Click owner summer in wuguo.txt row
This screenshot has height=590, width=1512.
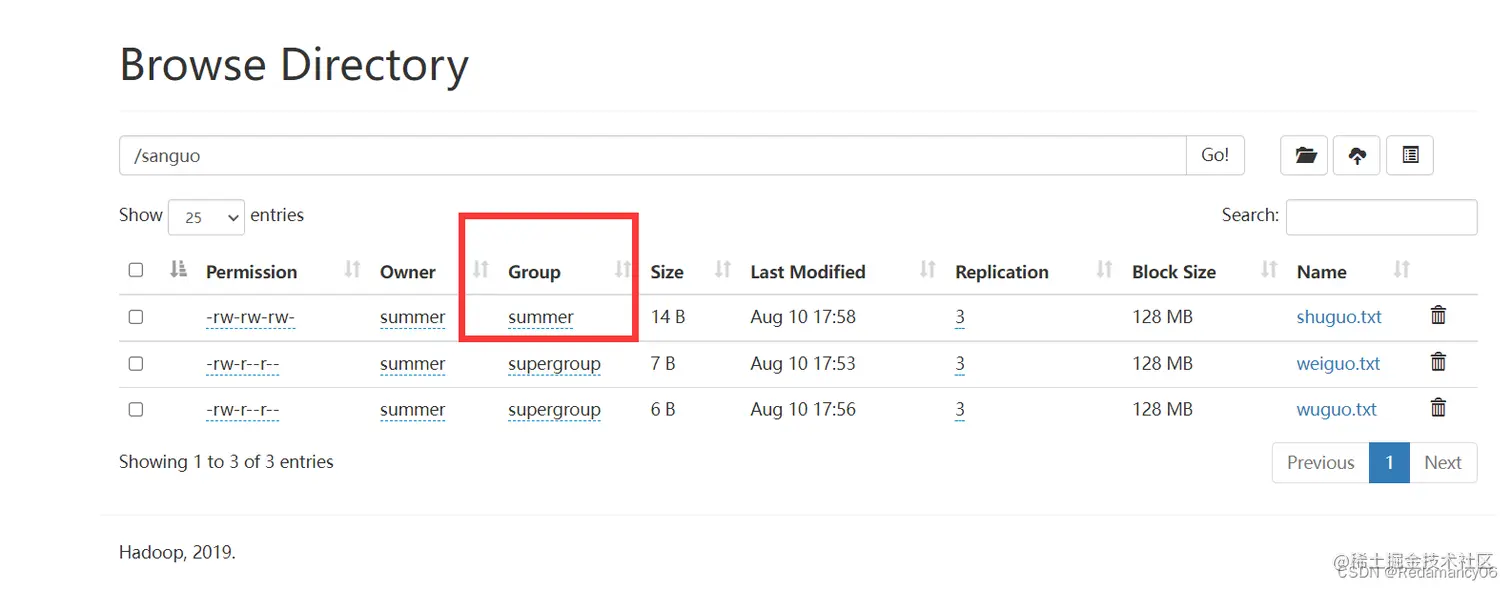point(412,410)
